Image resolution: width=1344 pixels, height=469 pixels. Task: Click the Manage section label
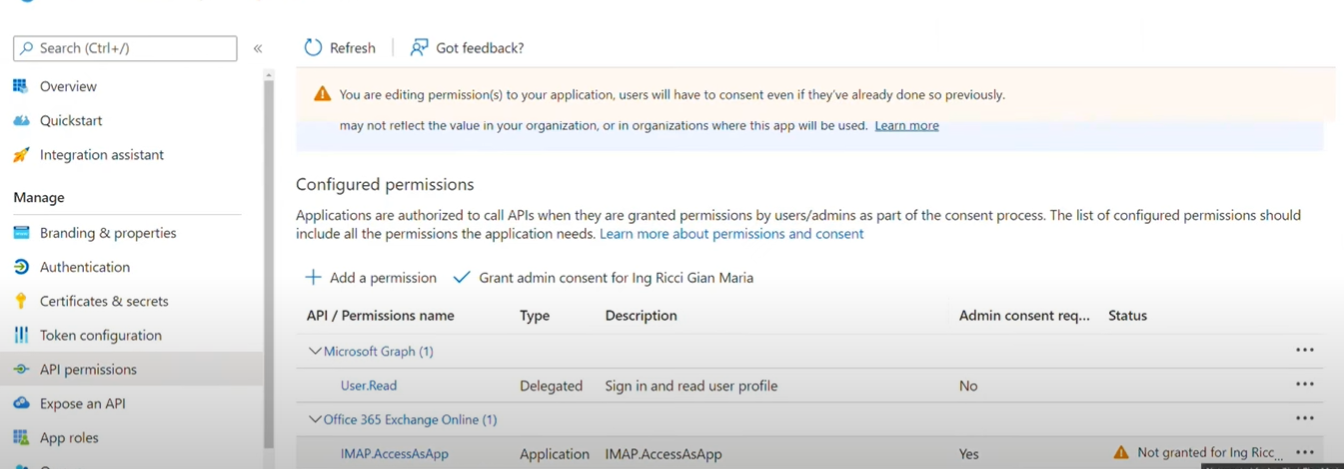[39, 198]
